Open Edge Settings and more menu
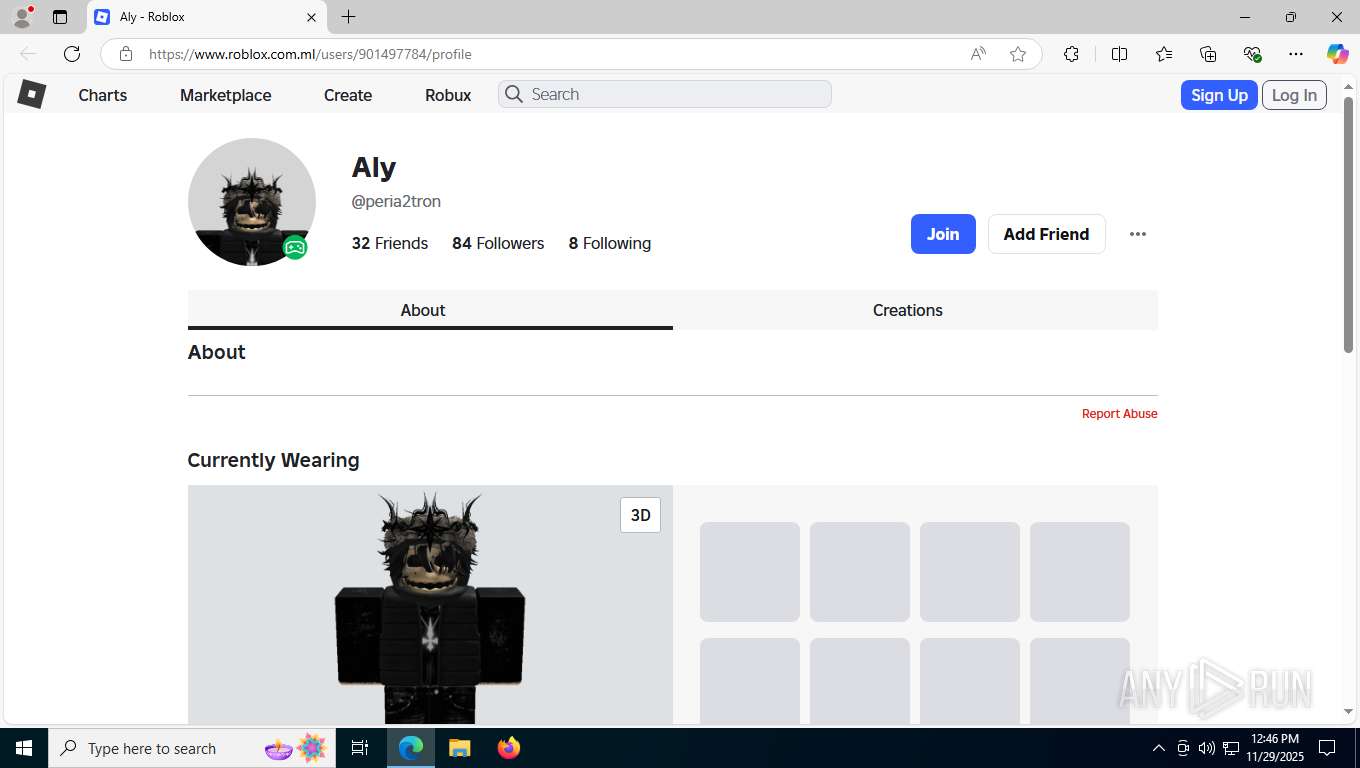Screen dimensions: 1360x768 [x=1296, y=54]
